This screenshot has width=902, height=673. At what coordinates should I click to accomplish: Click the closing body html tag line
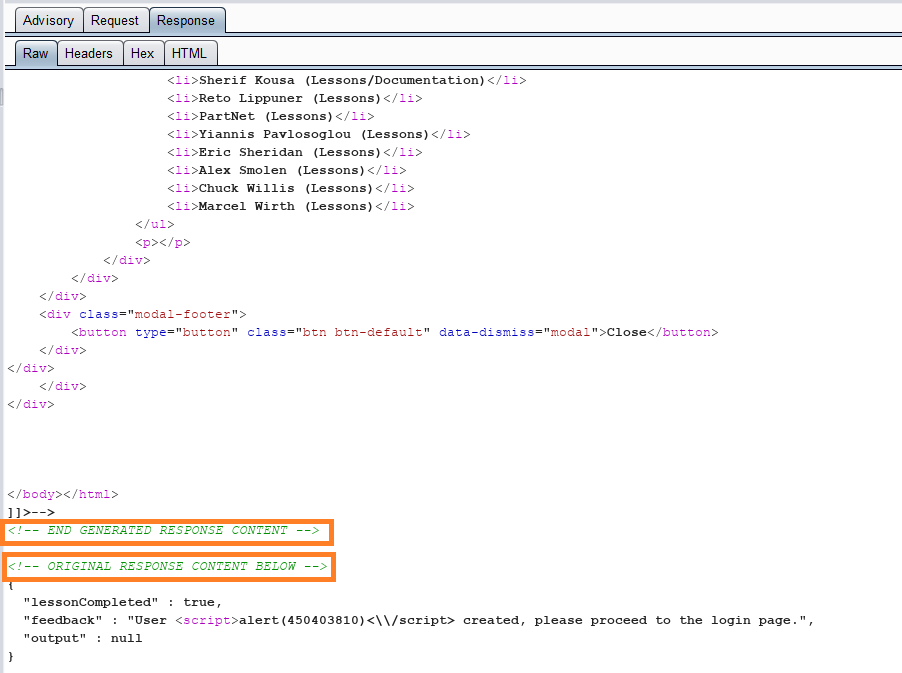(63, 495)
